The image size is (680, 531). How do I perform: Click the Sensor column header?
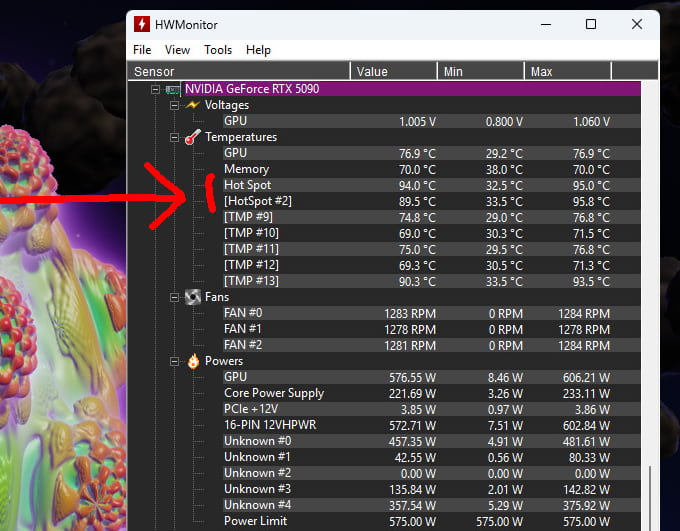coord(239,71)
